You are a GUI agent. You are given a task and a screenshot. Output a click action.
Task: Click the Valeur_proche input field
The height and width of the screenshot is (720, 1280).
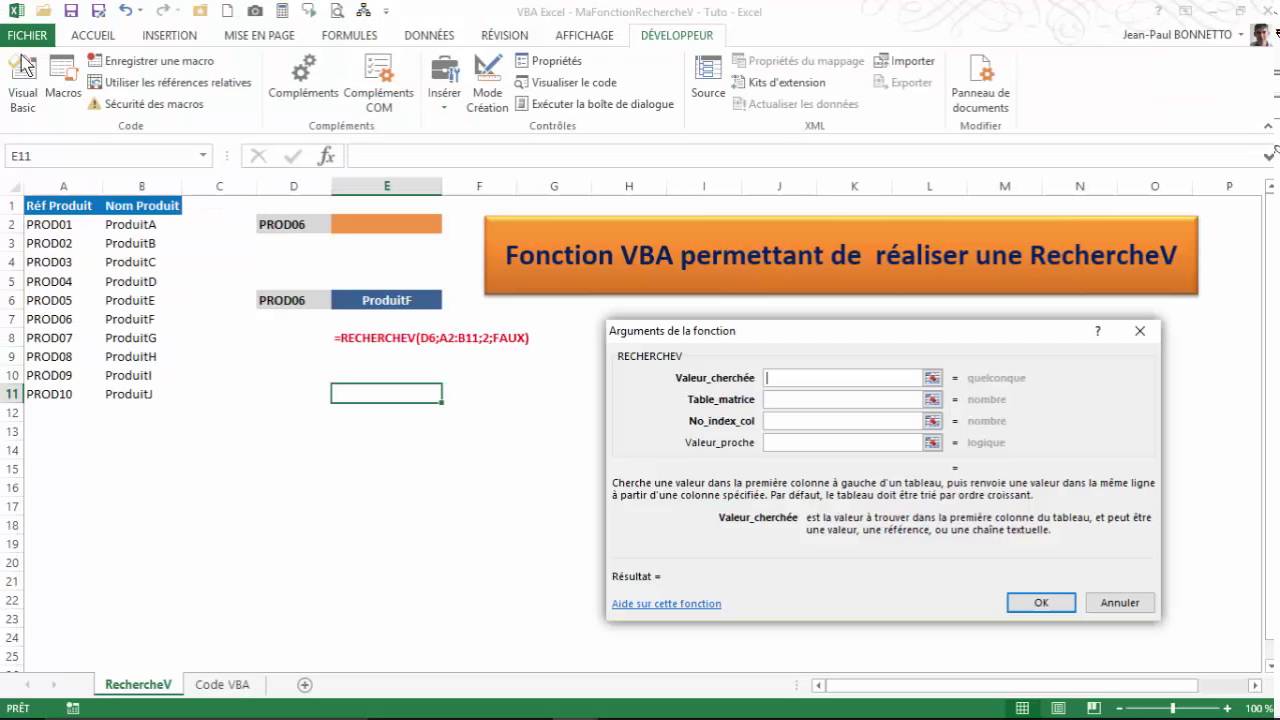842,442
